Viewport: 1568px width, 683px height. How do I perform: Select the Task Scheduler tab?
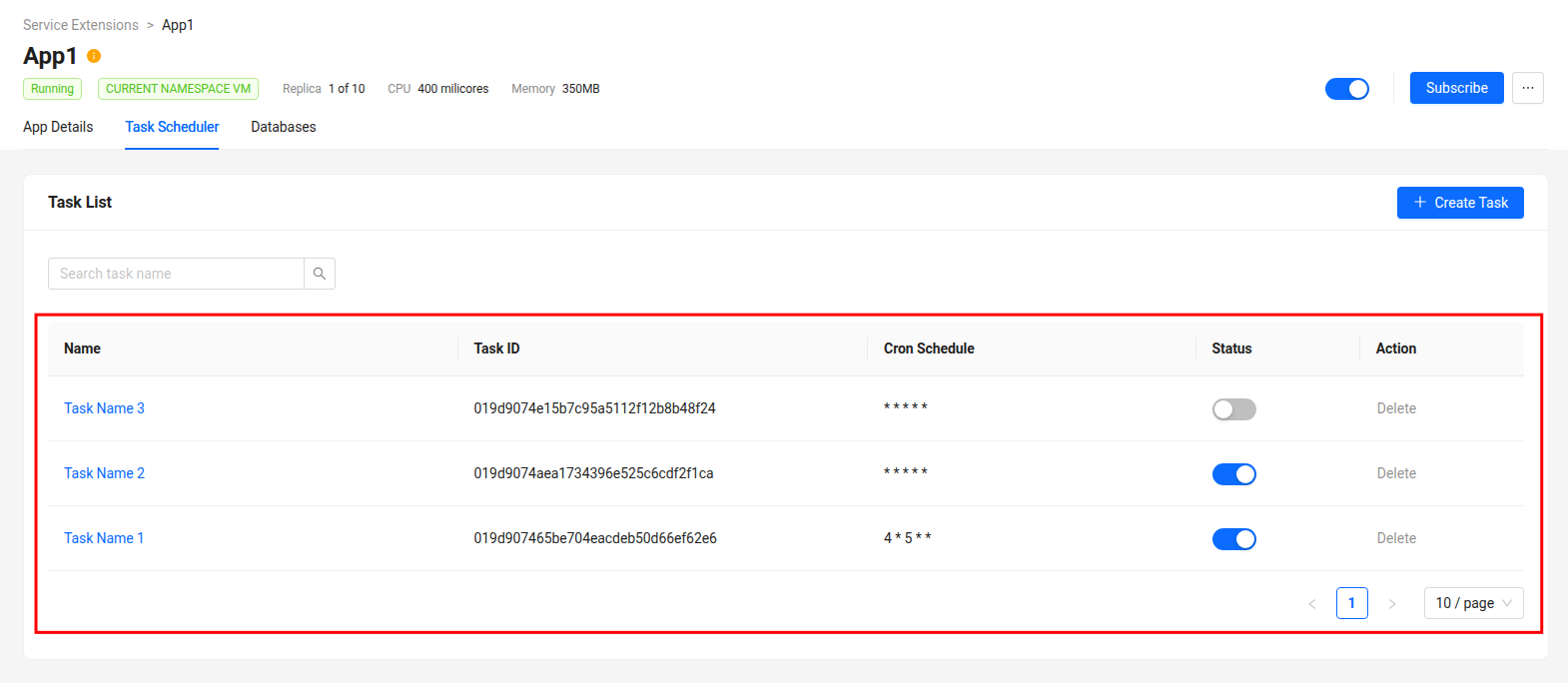pos(172,127)
